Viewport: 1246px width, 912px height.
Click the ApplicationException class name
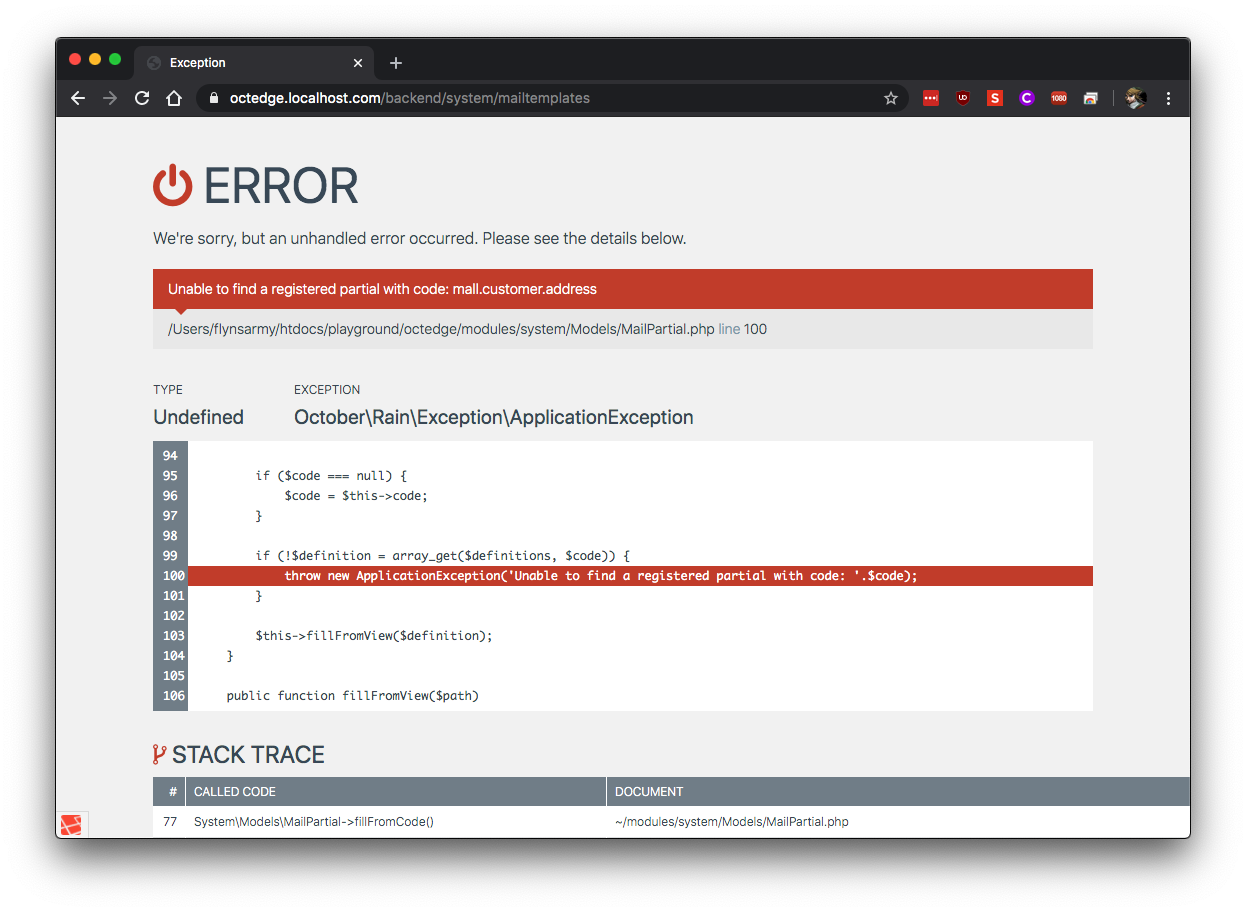click(x=494, y=417)
